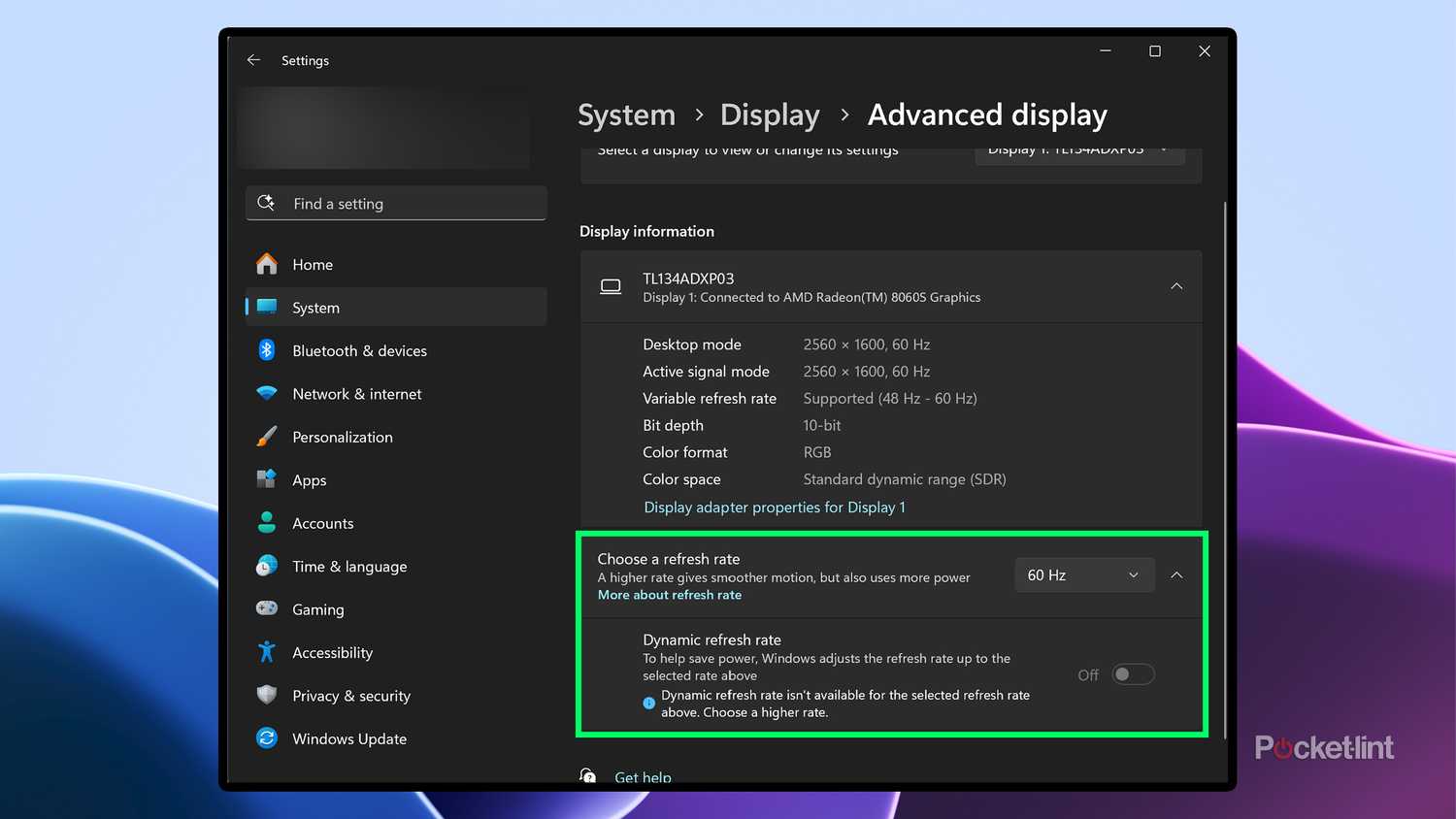Open Accounts settings

click(x=266, y=523)
